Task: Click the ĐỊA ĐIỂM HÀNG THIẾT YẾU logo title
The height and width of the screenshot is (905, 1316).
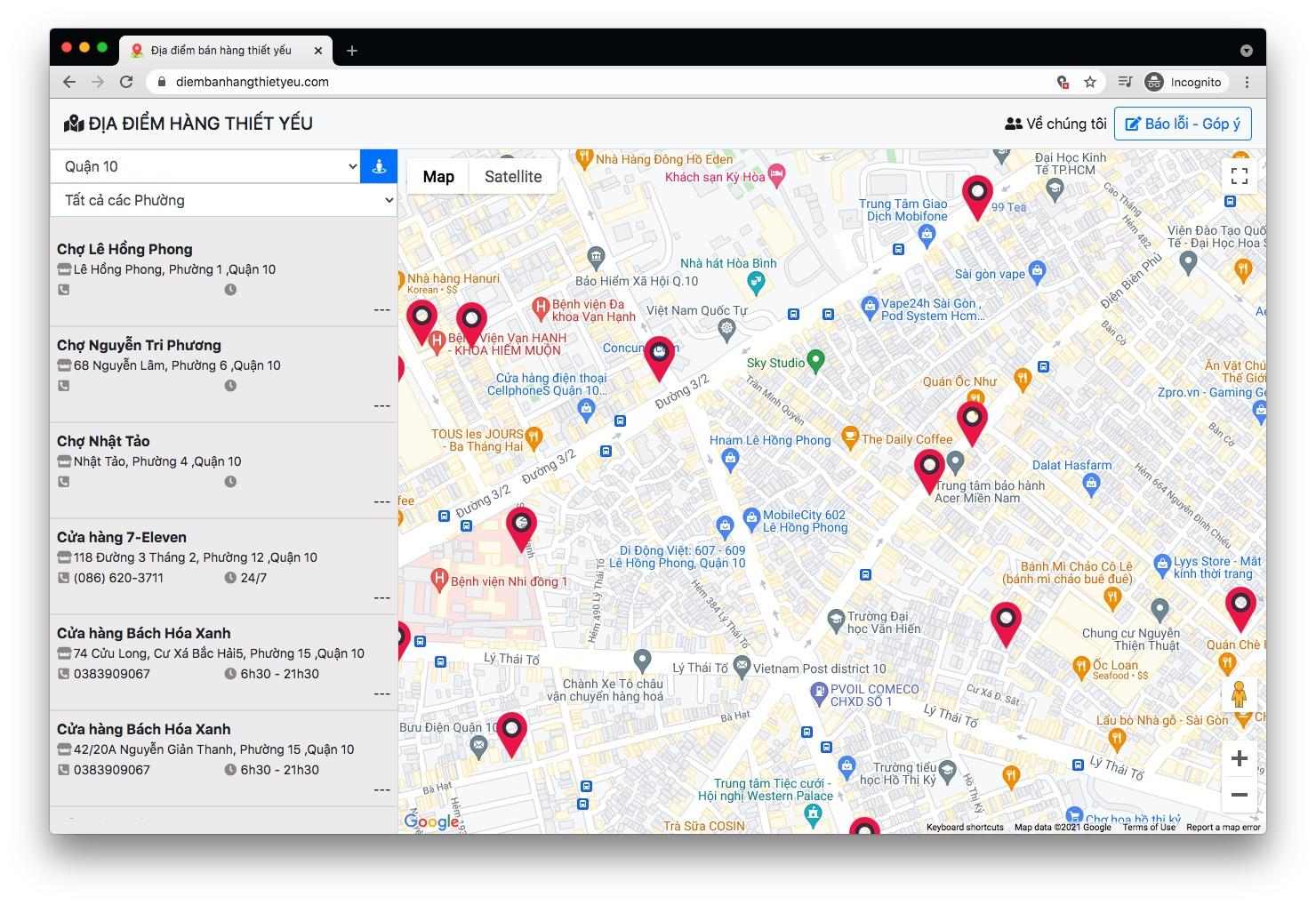Action: click(189, 124)
